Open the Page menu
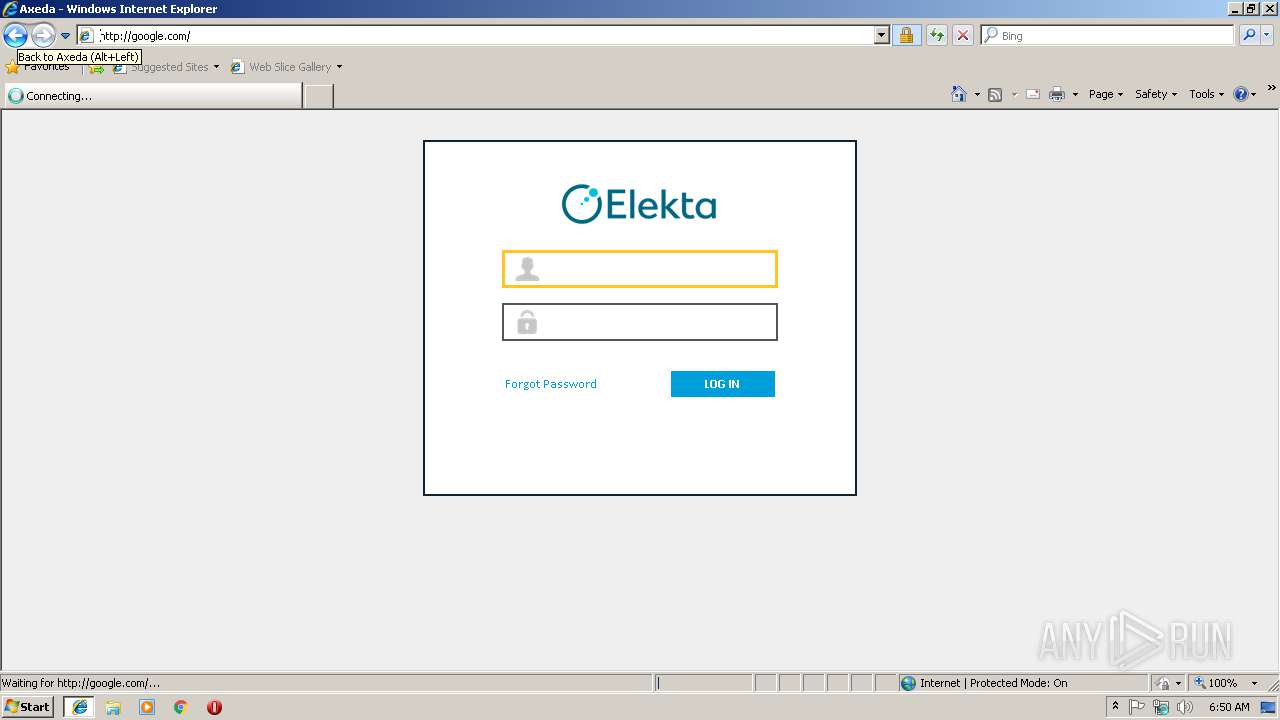 [1106, 94]
